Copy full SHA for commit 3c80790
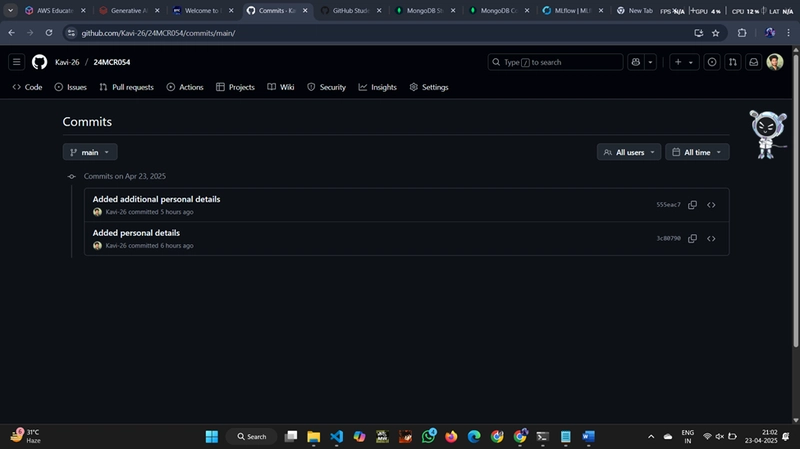The height and width of the screenshot is (449, 800). (x=692, y=239)
